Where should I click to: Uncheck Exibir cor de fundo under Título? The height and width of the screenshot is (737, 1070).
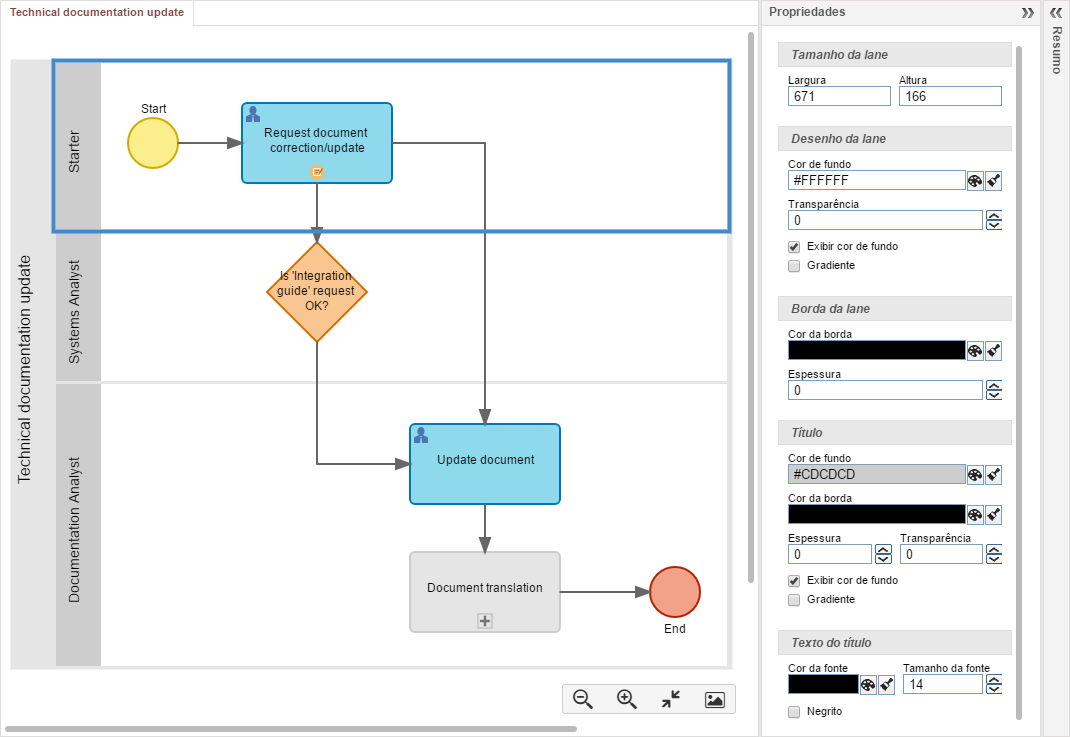pos(794,581)
